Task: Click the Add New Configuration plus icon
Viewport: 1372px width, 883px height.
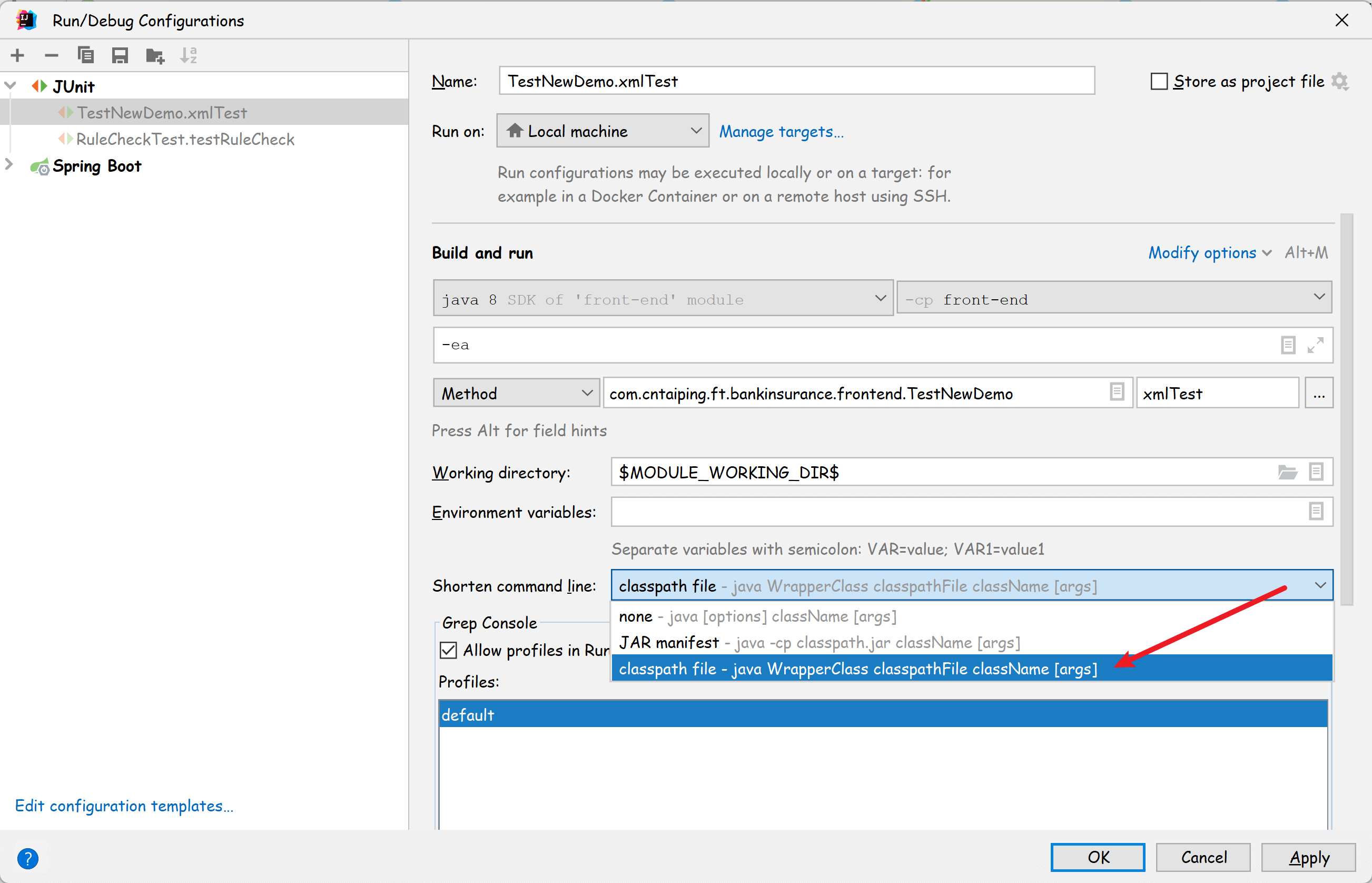Action: (17, 56)
